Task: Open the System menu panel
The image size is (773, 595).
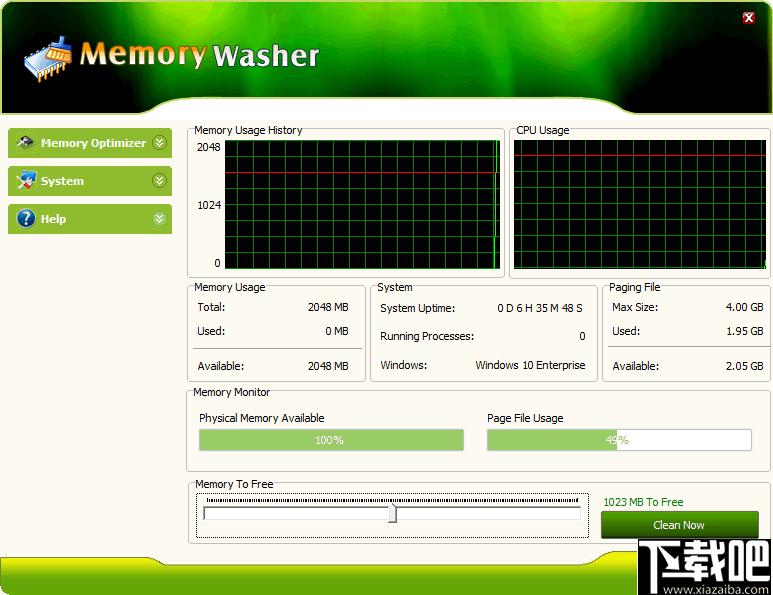Action: click(90, 181)
